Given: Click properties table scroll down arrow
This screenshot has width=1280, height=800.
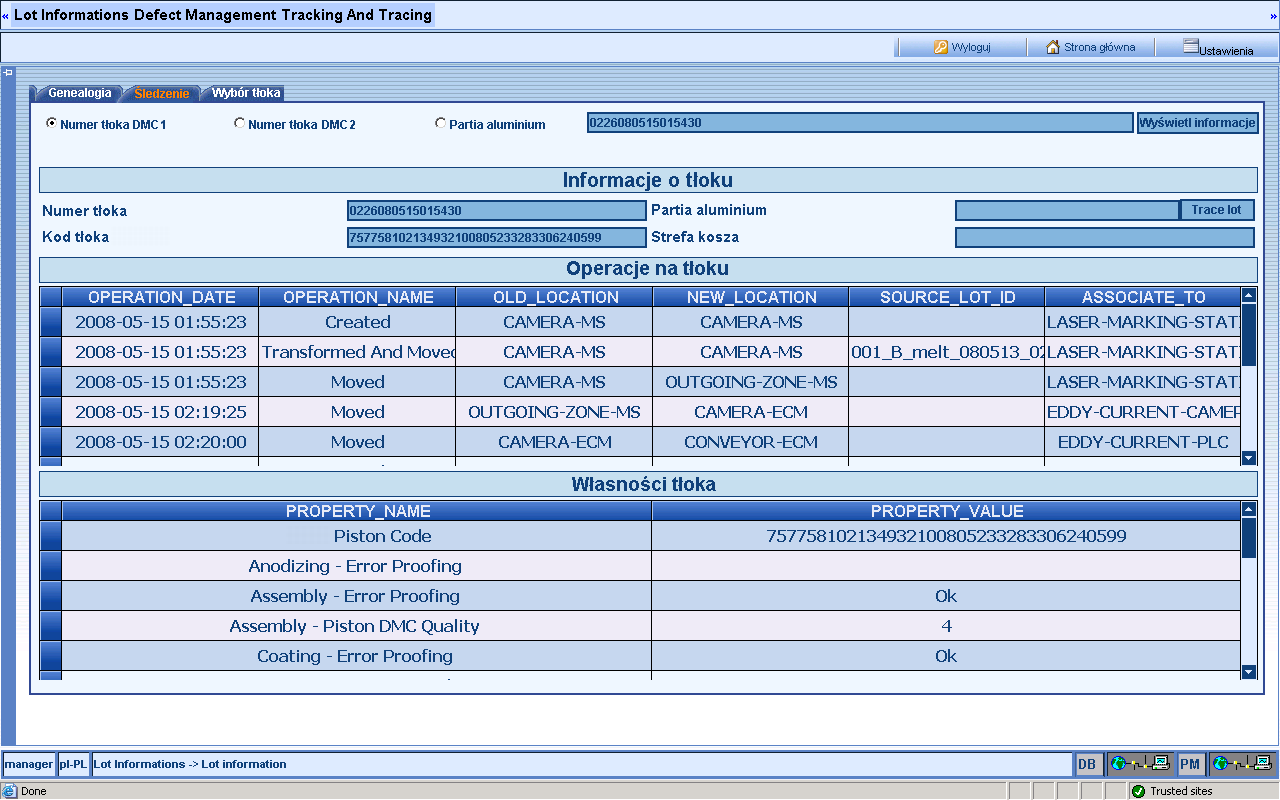Looking at the screenshot, I should [x=1248, y=672].
